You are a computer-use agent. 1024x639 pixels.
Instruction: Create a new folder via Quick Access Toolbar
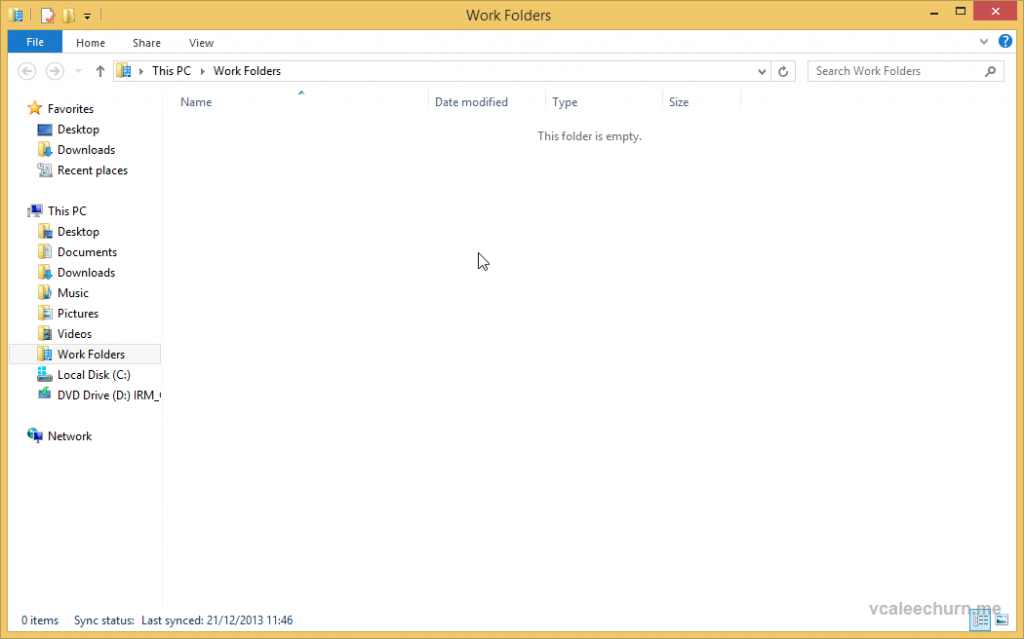(x=67, y=14)
